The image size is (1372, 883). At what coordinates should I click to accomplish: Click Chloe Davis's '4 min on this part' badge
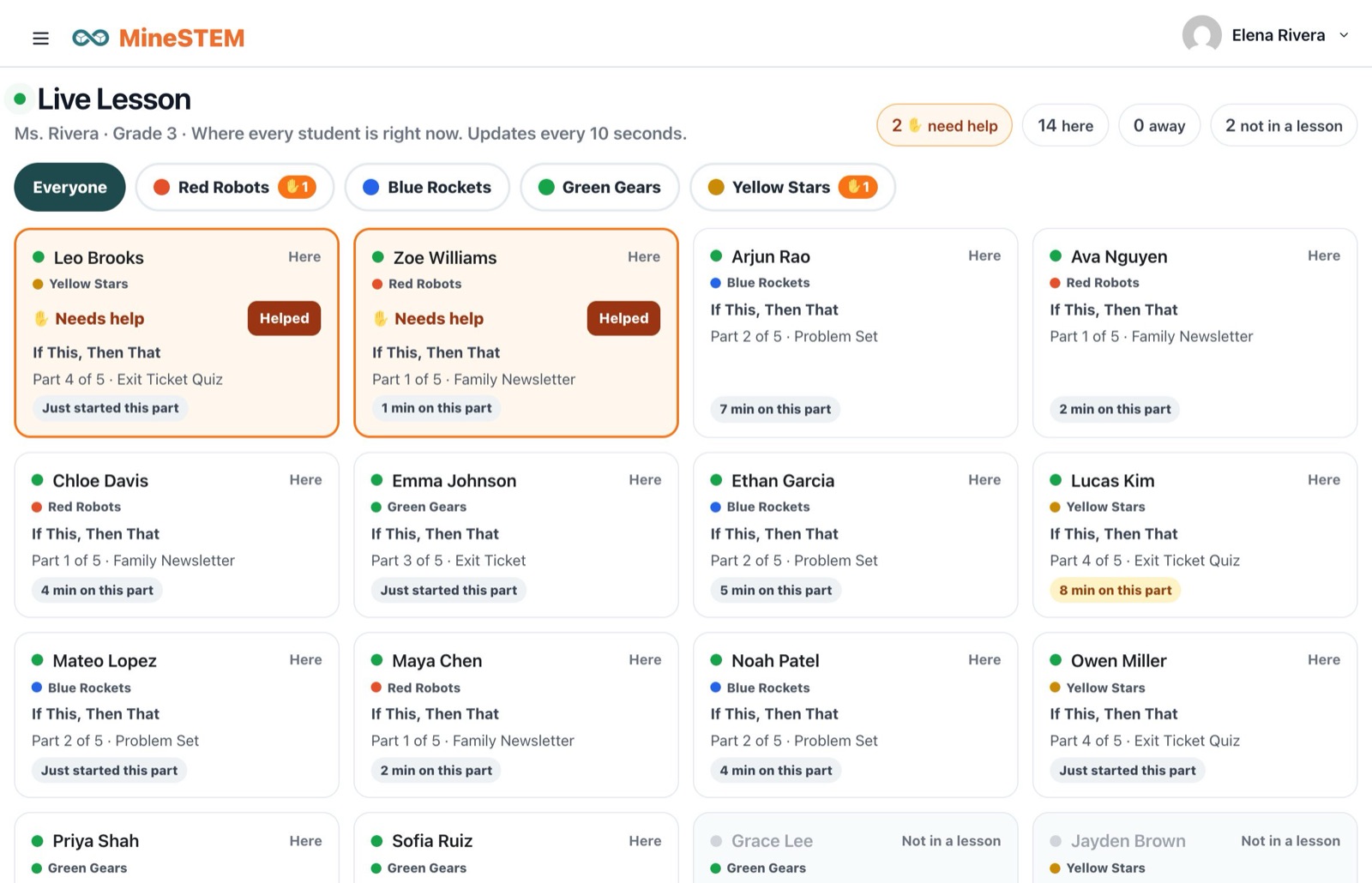(x=97, y=590)
